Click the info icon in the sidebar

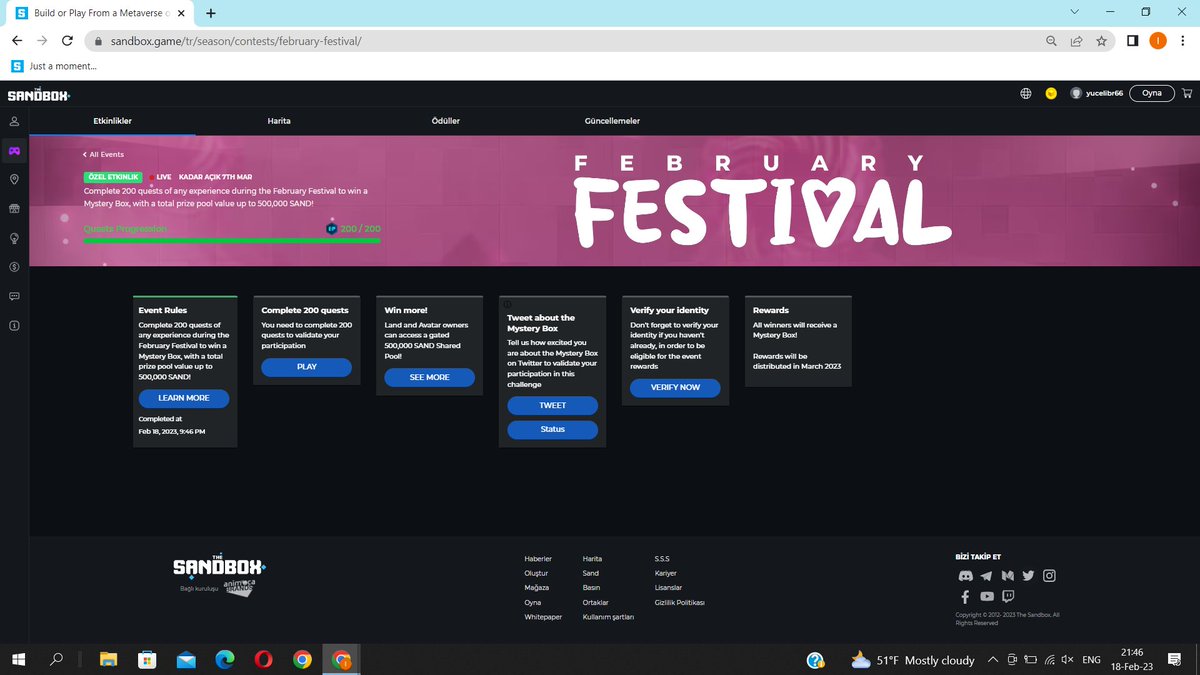point(14,326)
